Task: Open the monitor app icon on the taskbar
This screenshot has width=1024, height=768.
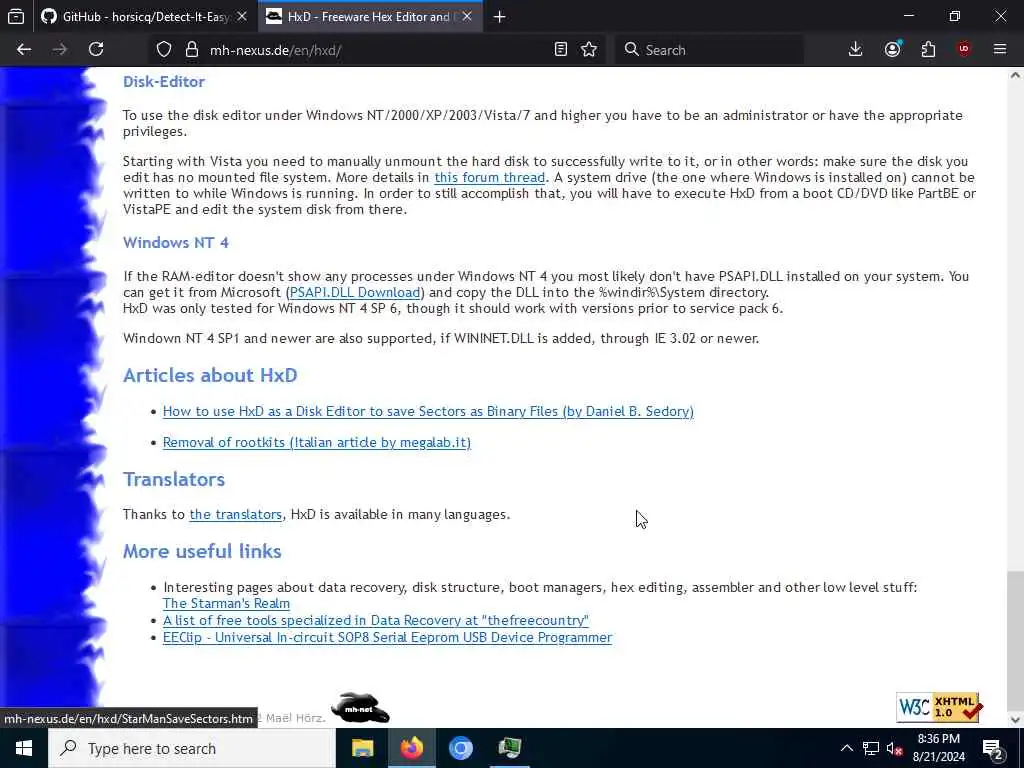Action: point(509,748)
